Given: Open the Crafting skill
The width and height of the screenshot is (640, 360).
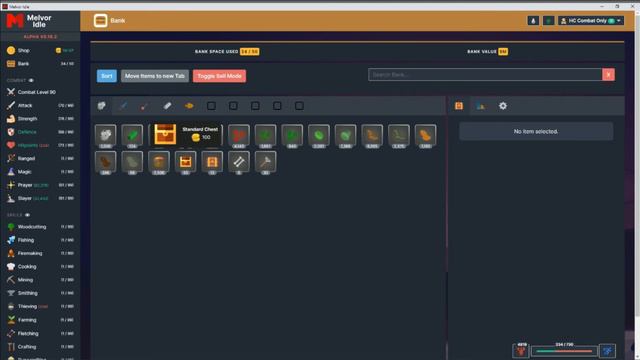Looking at the screenshot, I should [x=40, y=347].
